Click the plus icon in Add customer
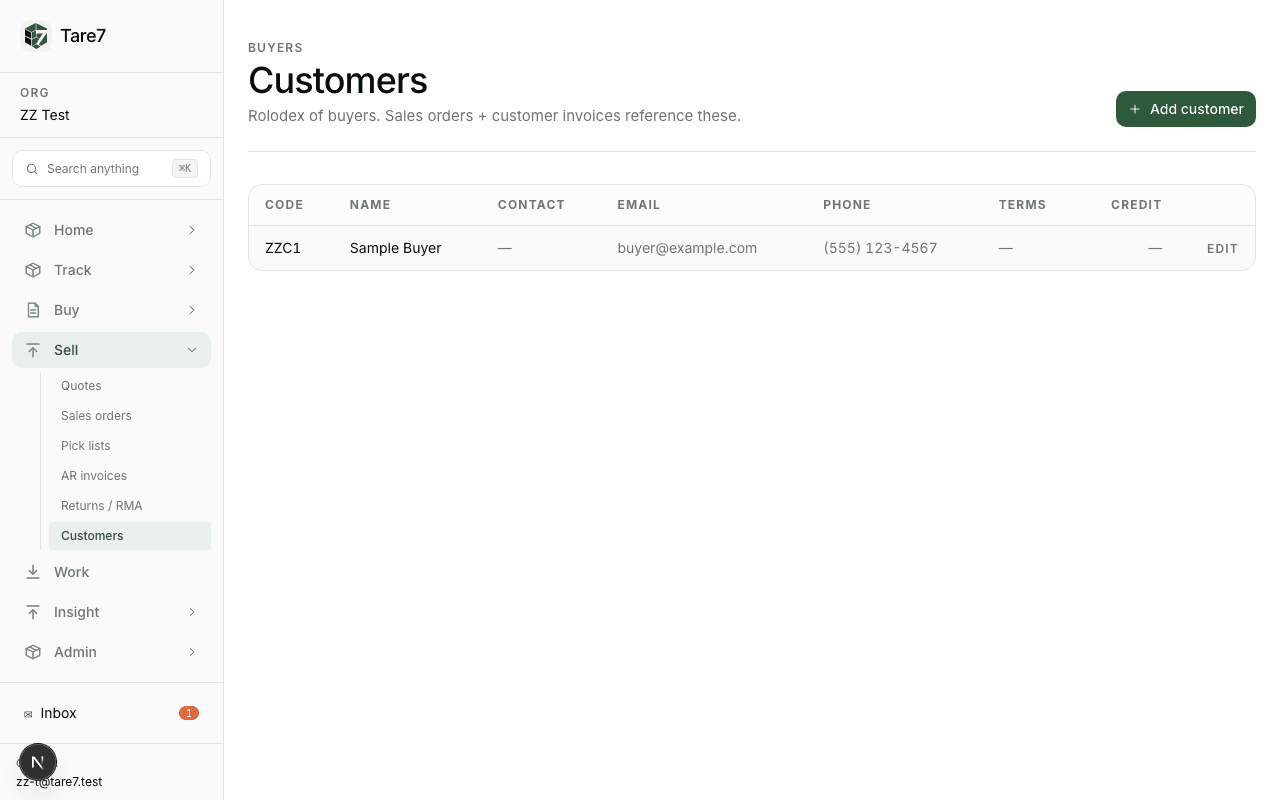 (1135, 109)
